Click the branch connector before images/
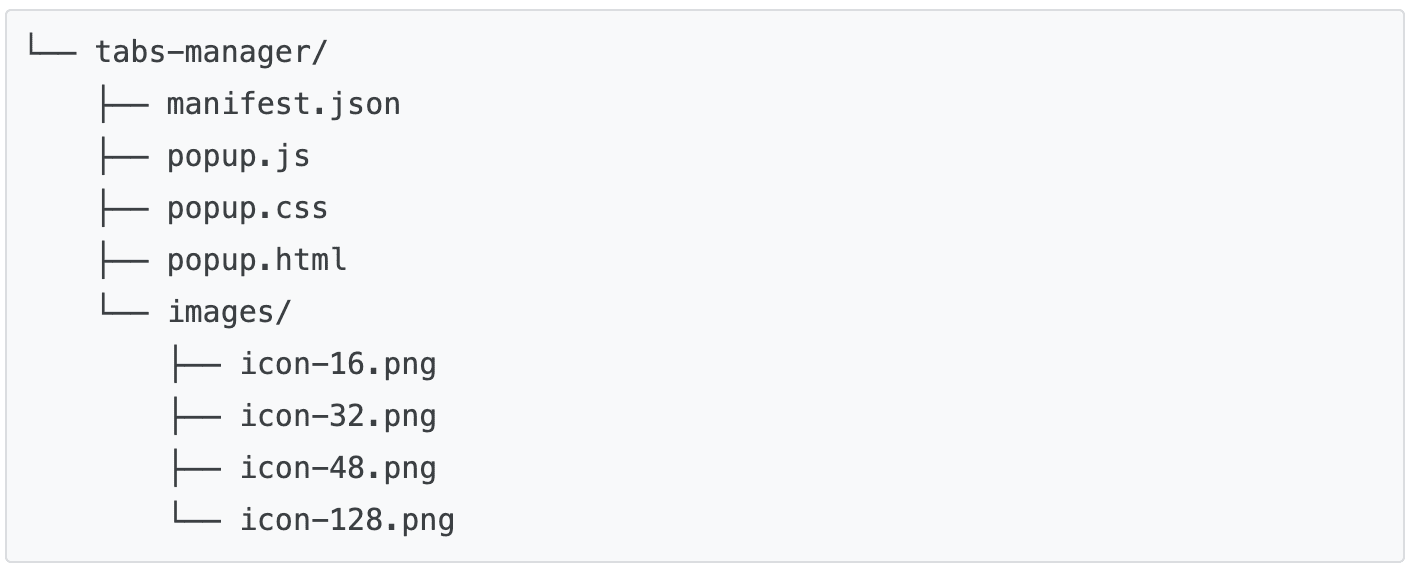Image resolution: width=1412 pixels, height=572 pixels. click(x=124, y=312)
